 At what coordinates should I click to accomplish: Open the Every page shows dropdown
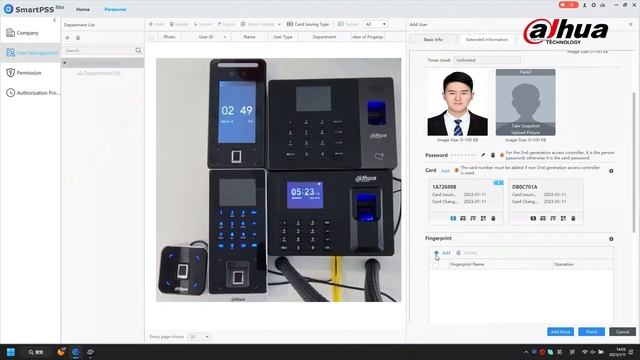[x=199, y=337]
